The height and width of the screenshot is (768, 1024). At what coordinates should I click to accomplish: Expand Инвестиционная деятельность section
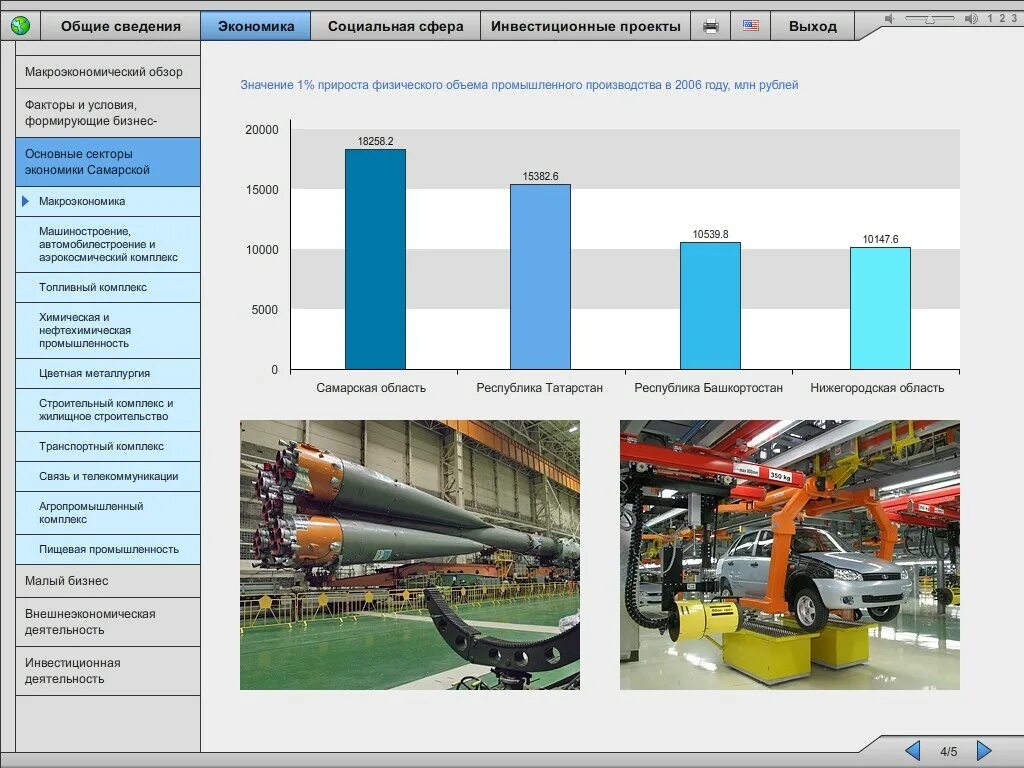point(108,671)
